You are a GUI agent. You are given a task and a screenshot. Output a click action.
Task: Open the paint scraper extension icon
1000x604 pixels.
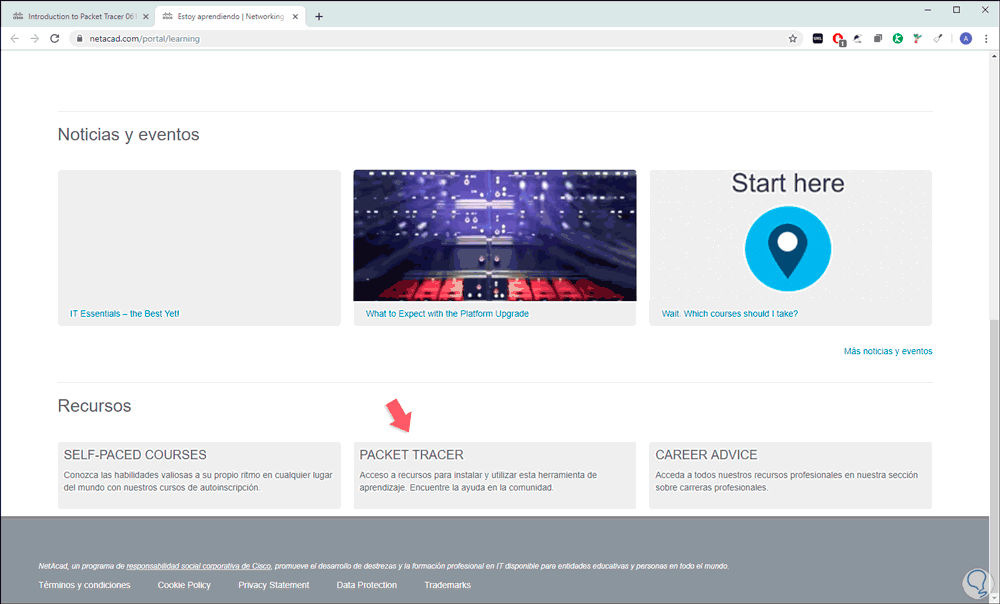pyautogui.click(x=938, y=38)
